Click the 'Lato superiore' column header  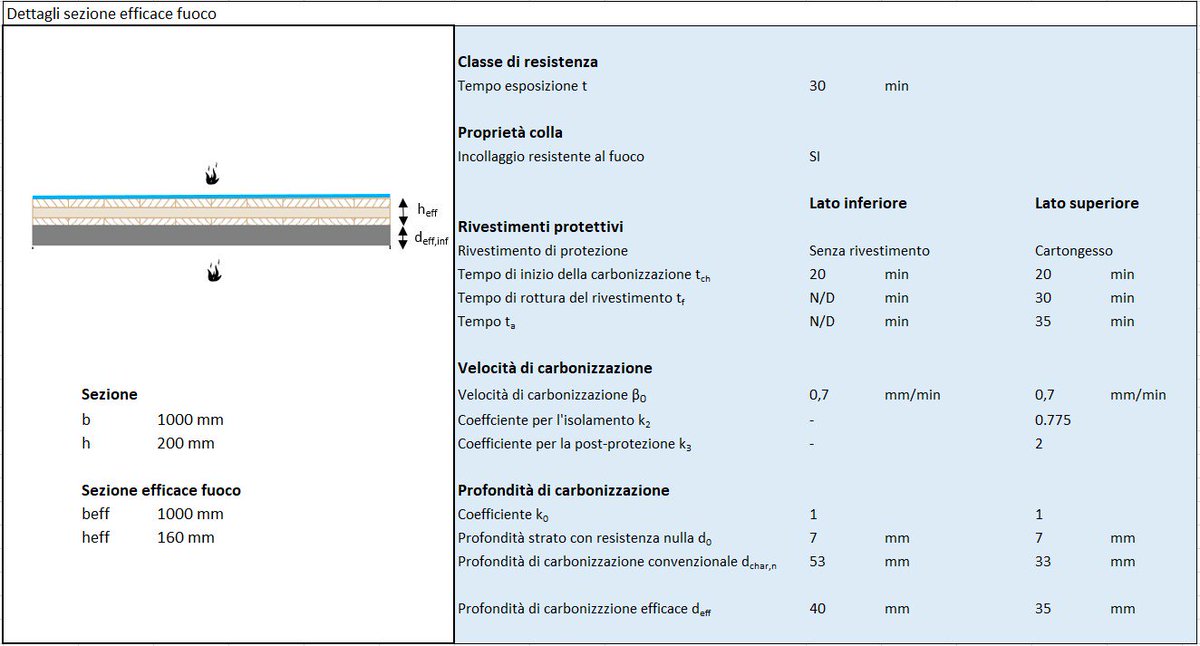click(1086, 203)
